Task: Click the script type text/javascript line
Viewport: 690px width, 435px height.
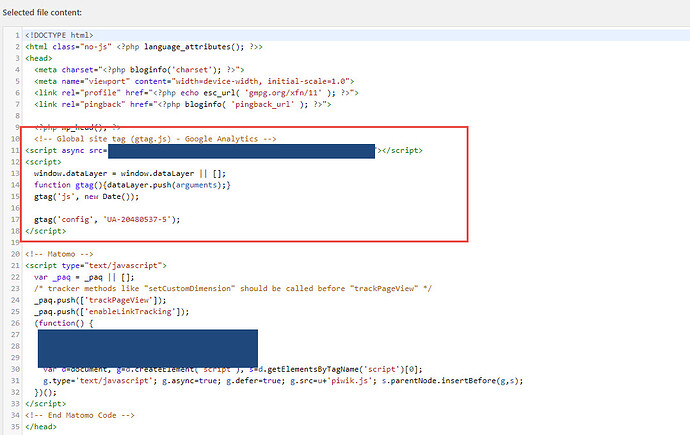Action: 96,266
